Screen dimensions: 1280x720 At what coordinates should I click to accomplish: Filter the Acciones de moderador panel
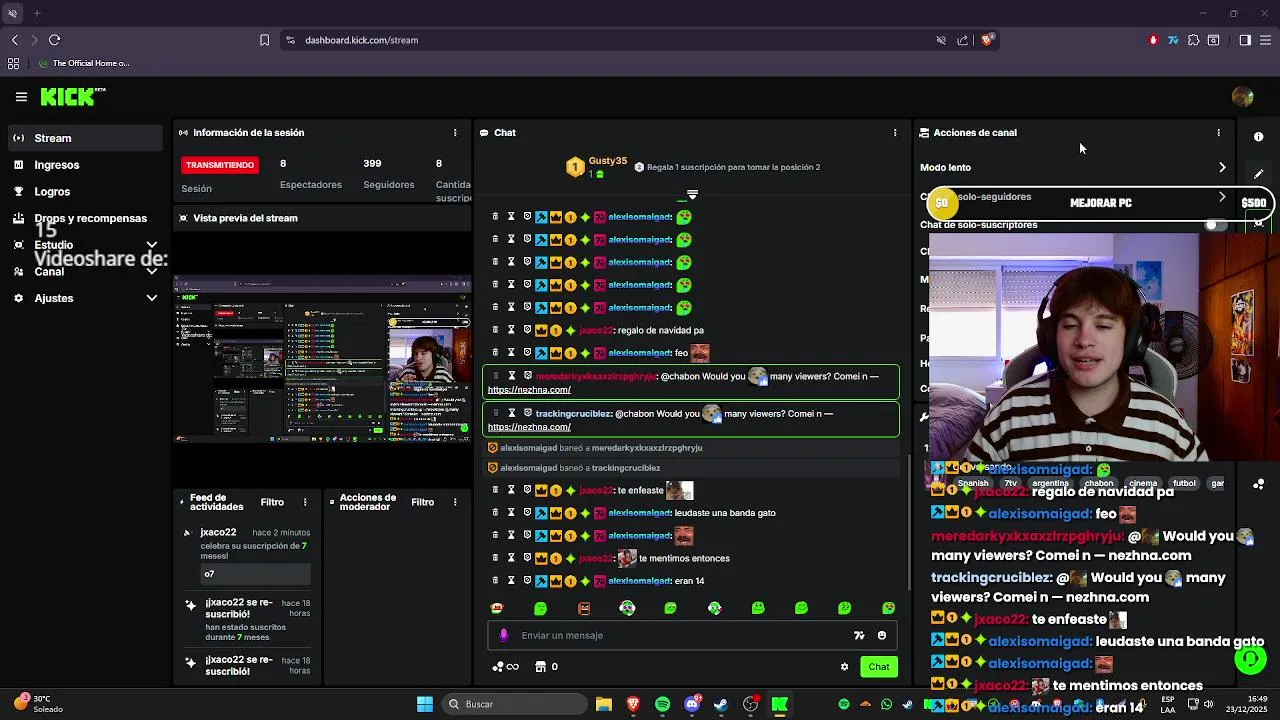[423, 502]
